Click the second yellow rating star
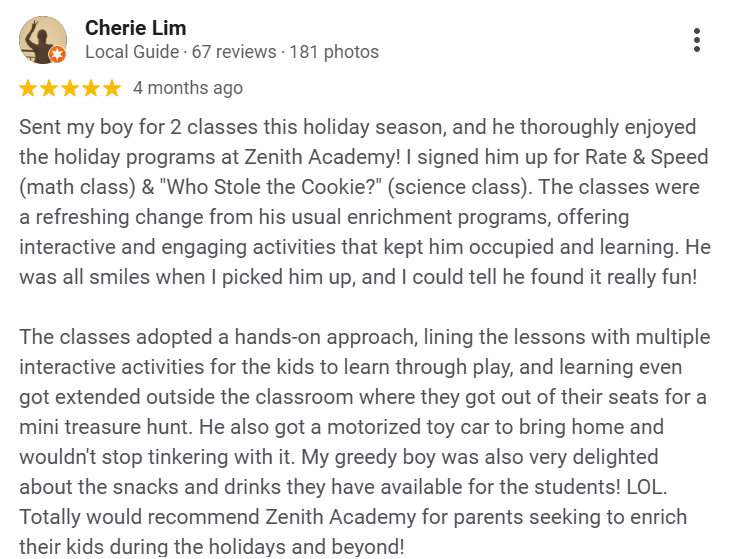 point(49,88)
